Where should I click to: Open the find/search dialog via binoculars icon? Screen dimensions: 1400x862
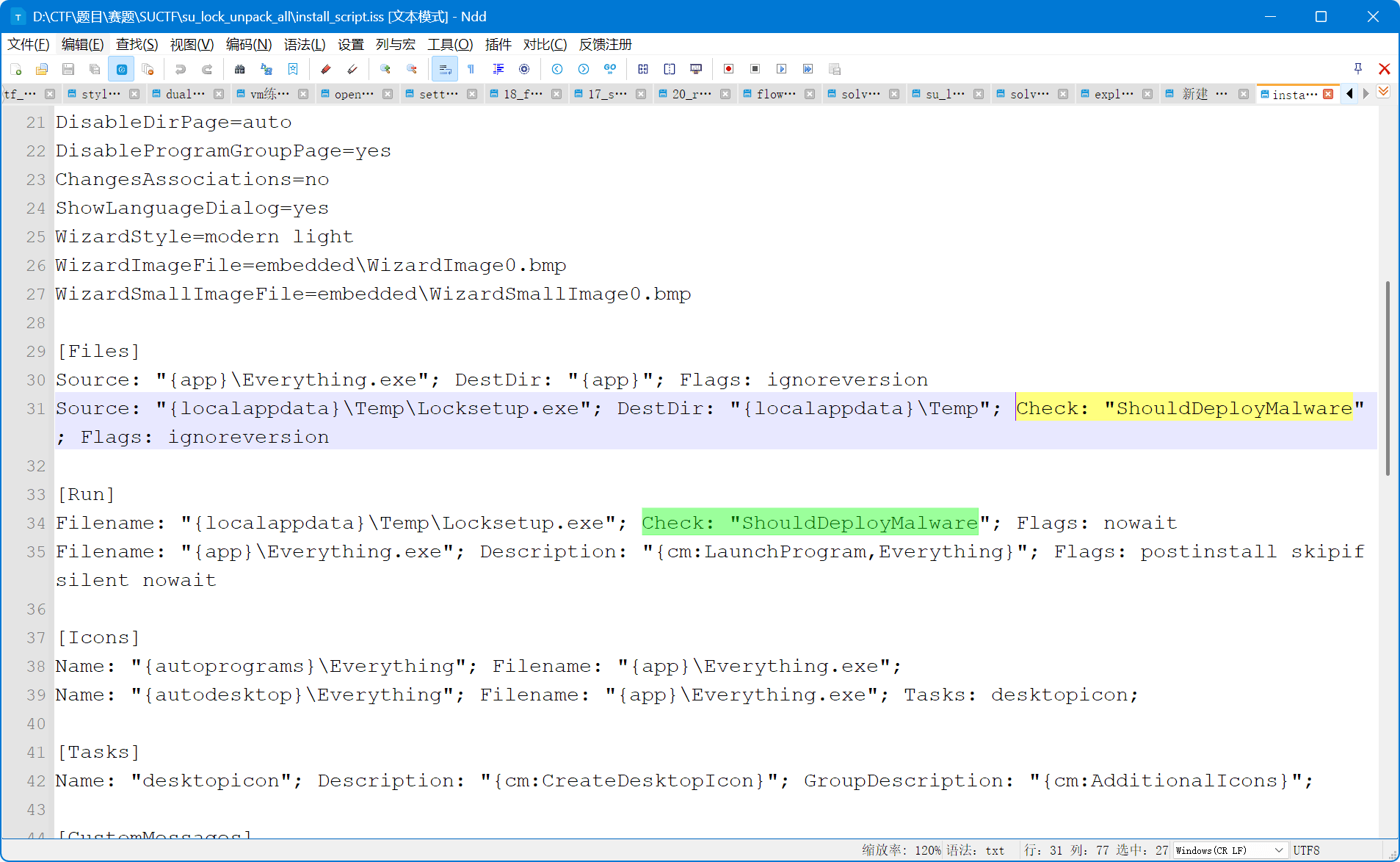[x=239, y=69]
